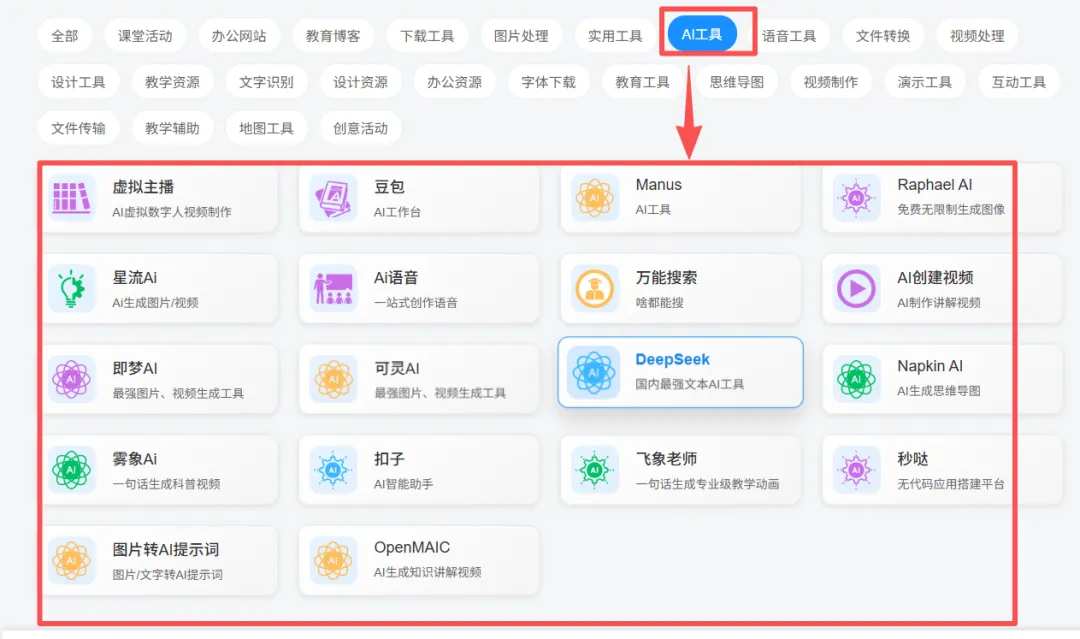Click the Ai语音 presentation icon
Image resolution: width=1080 pixels, height=639 pixels.
[x=333, y=289]
